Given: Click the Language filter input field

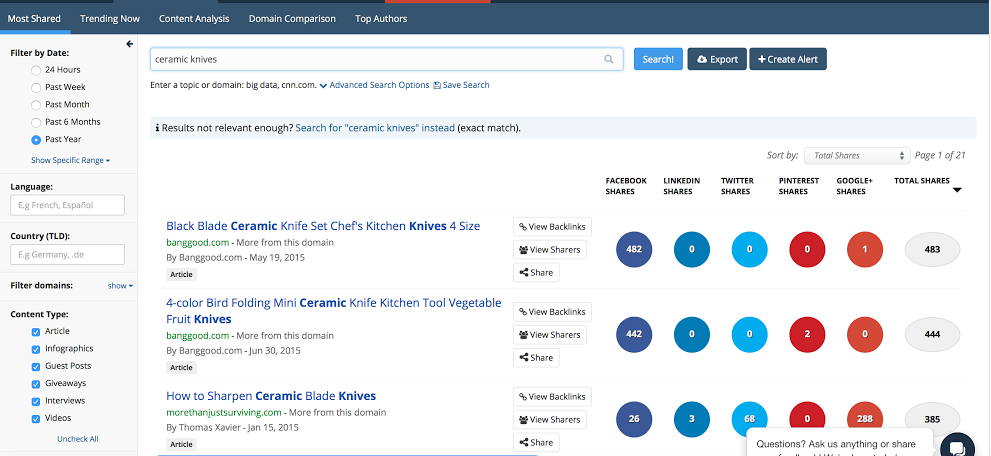Looking at the screenshot, I should (68, 205).
